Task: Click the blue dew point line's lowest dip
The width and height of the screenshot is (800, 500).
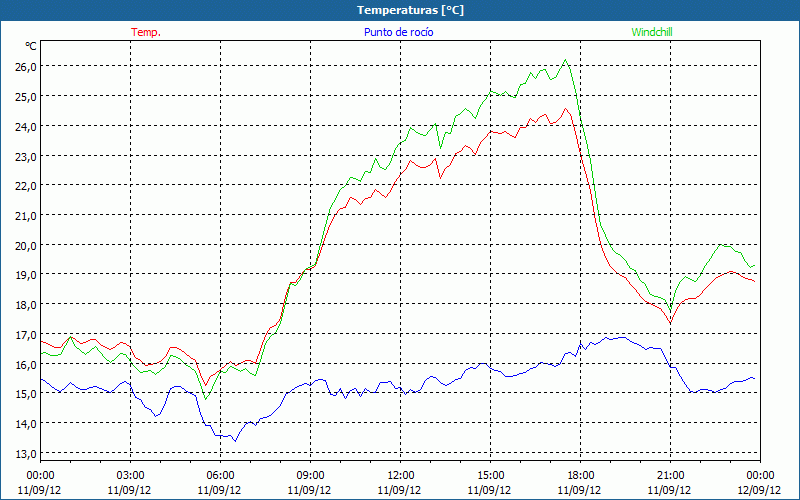Action: 234,440
